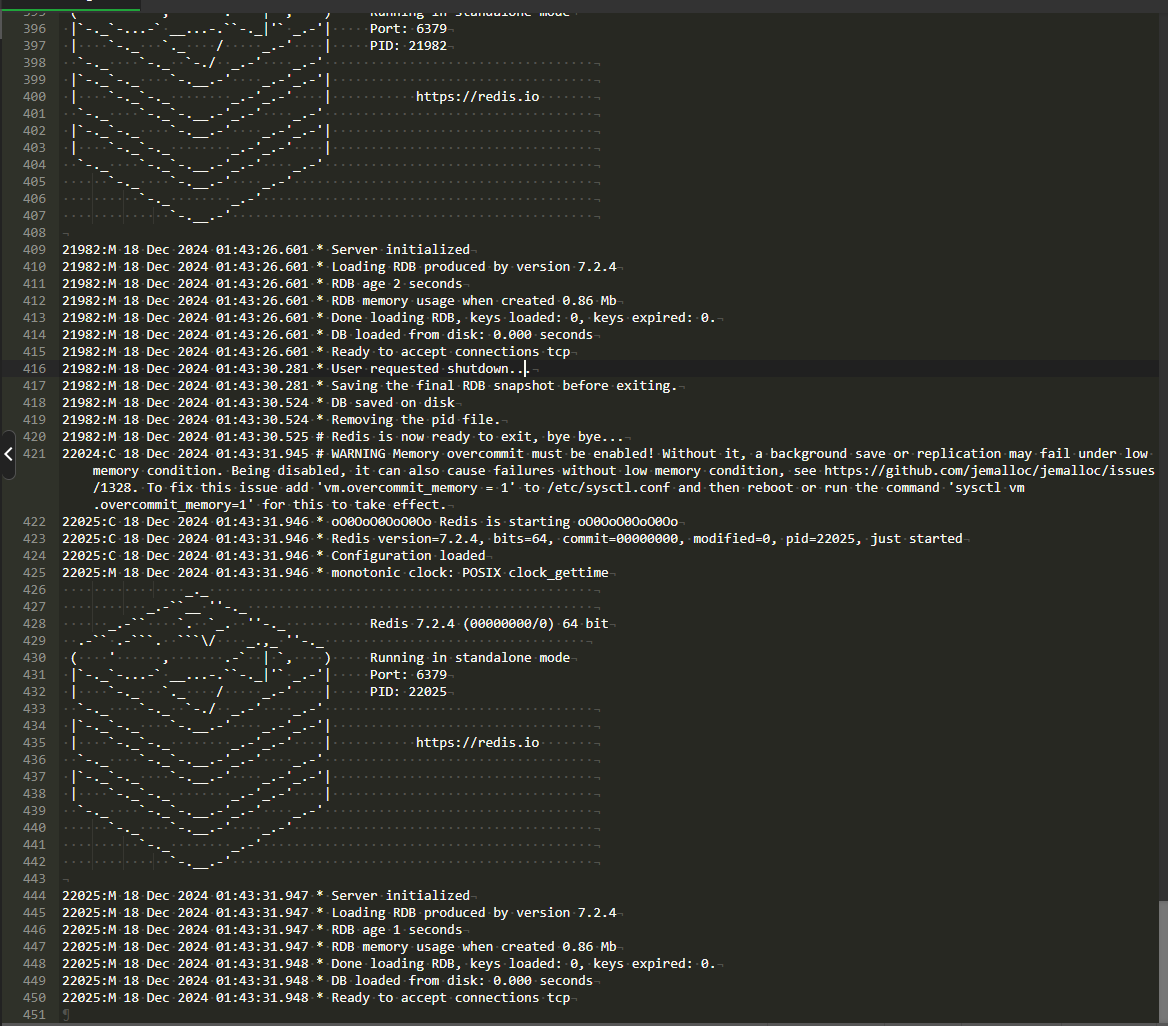The image size is (1168, 1026).
Task: Click "Port: 6379" on line 431
Action: (408, 676)
